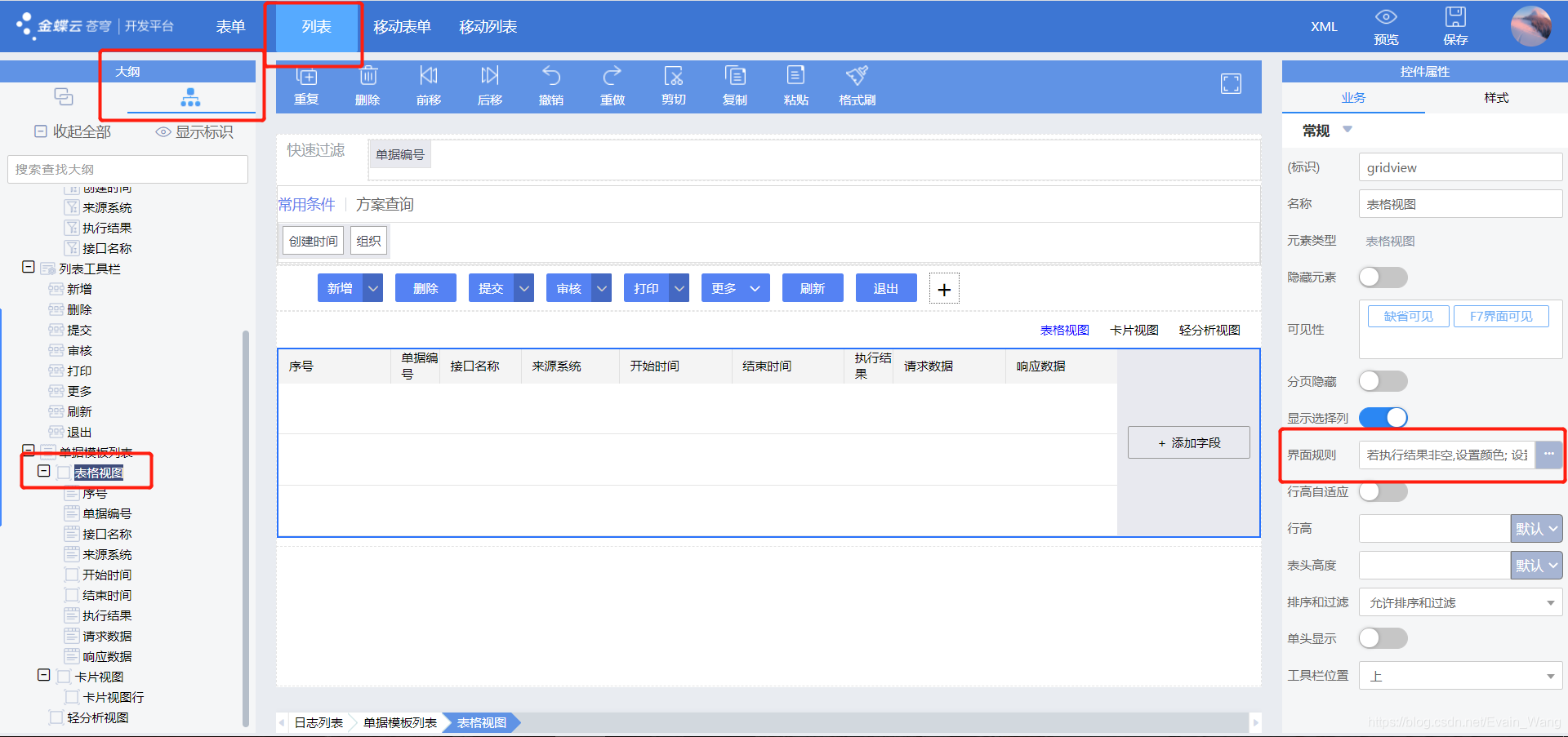The width and height of the screenshot is (1568, 737).
Task: Select 响应数据 under 表格视图 in outline
Action: point(107,656)
